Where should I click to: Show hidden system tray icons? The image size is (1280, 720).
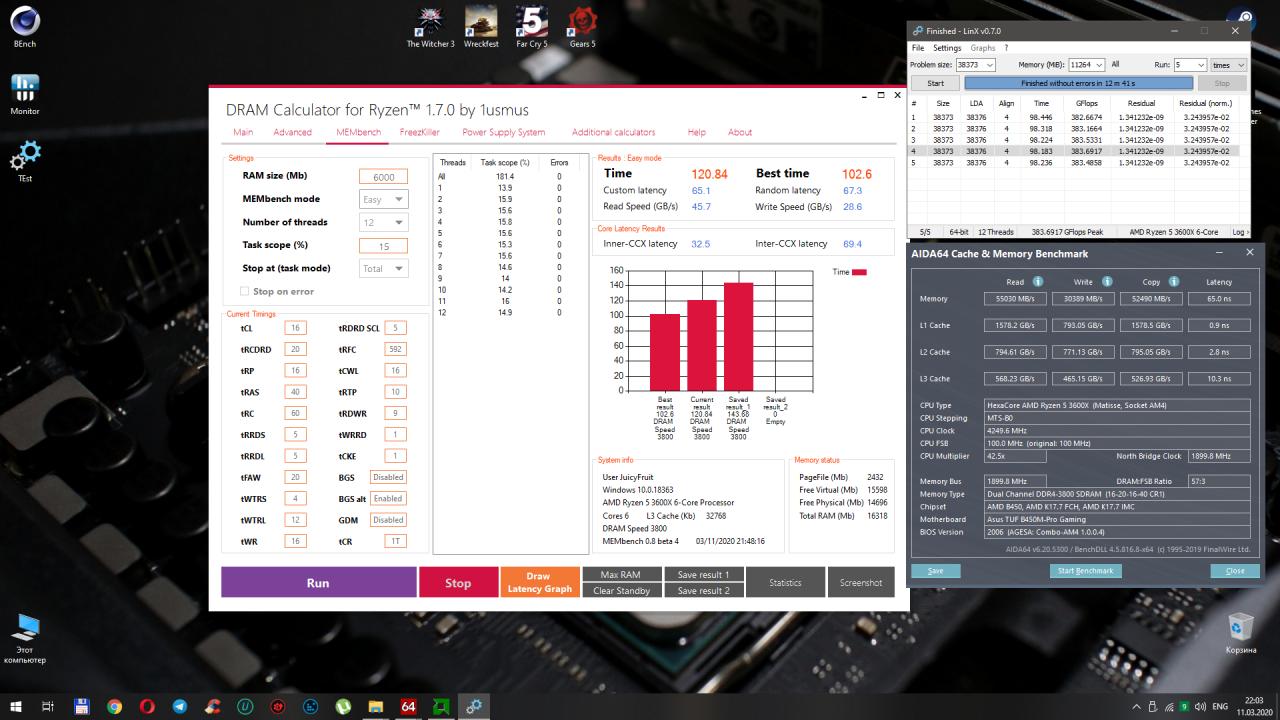tap(1135, 706)
